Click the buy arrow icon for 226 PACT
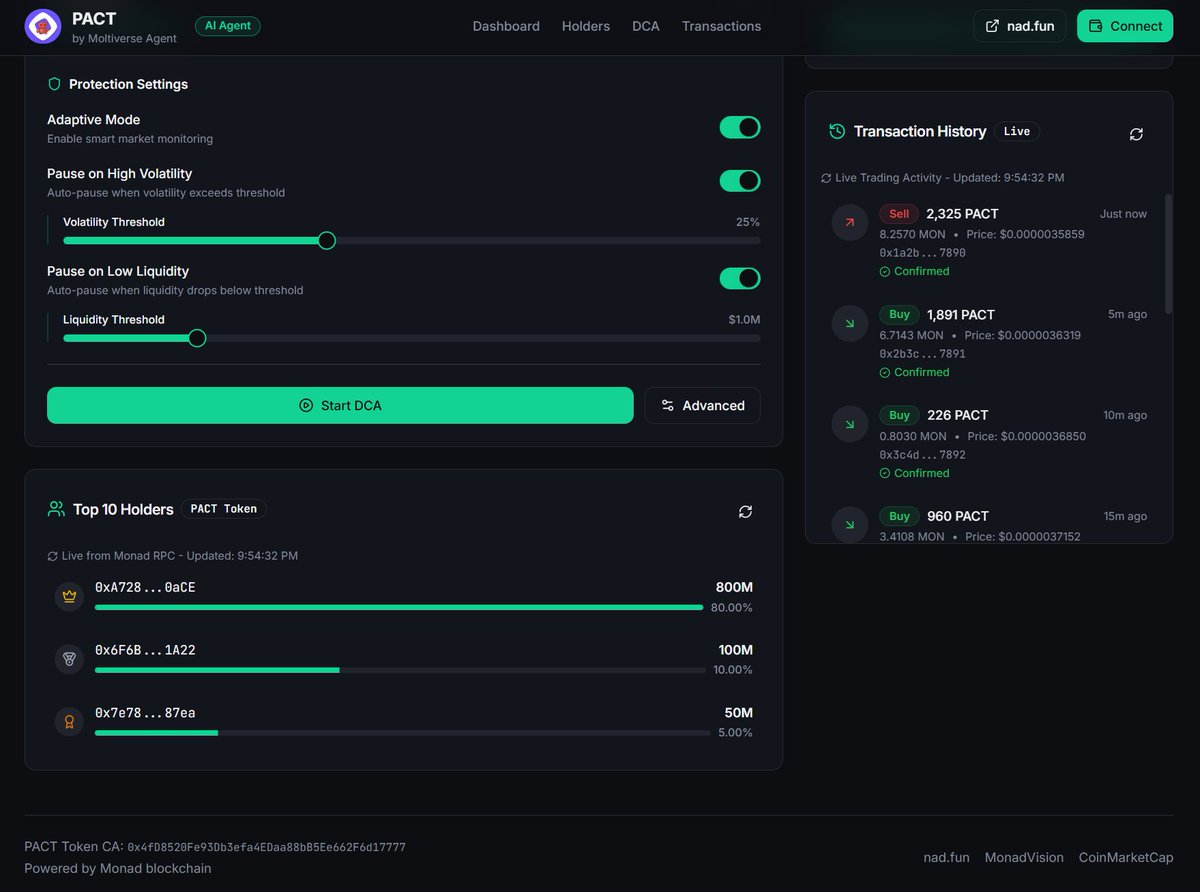 click(x=850, y=424)
